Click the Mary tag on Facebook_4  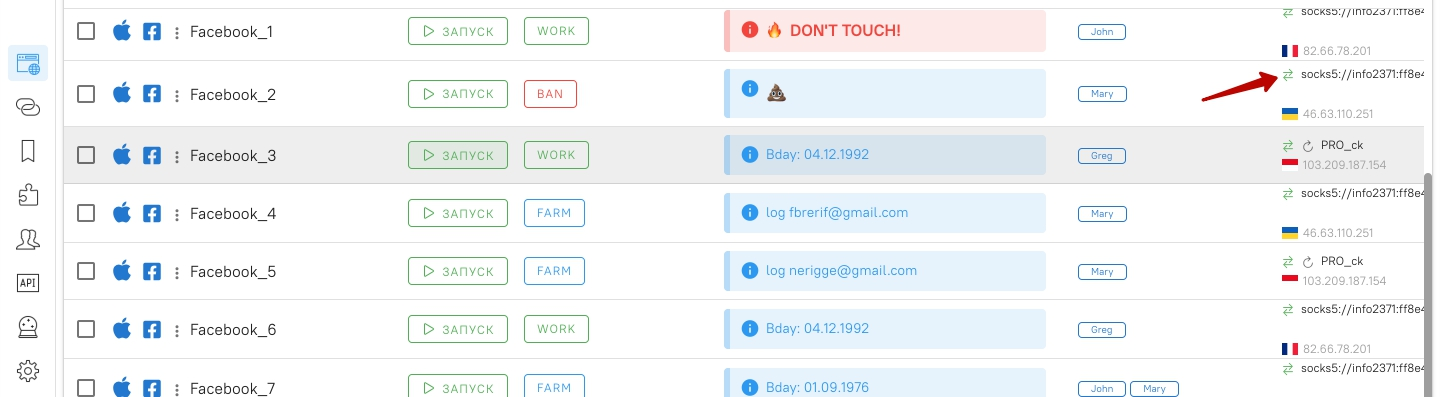[1102, 214]
